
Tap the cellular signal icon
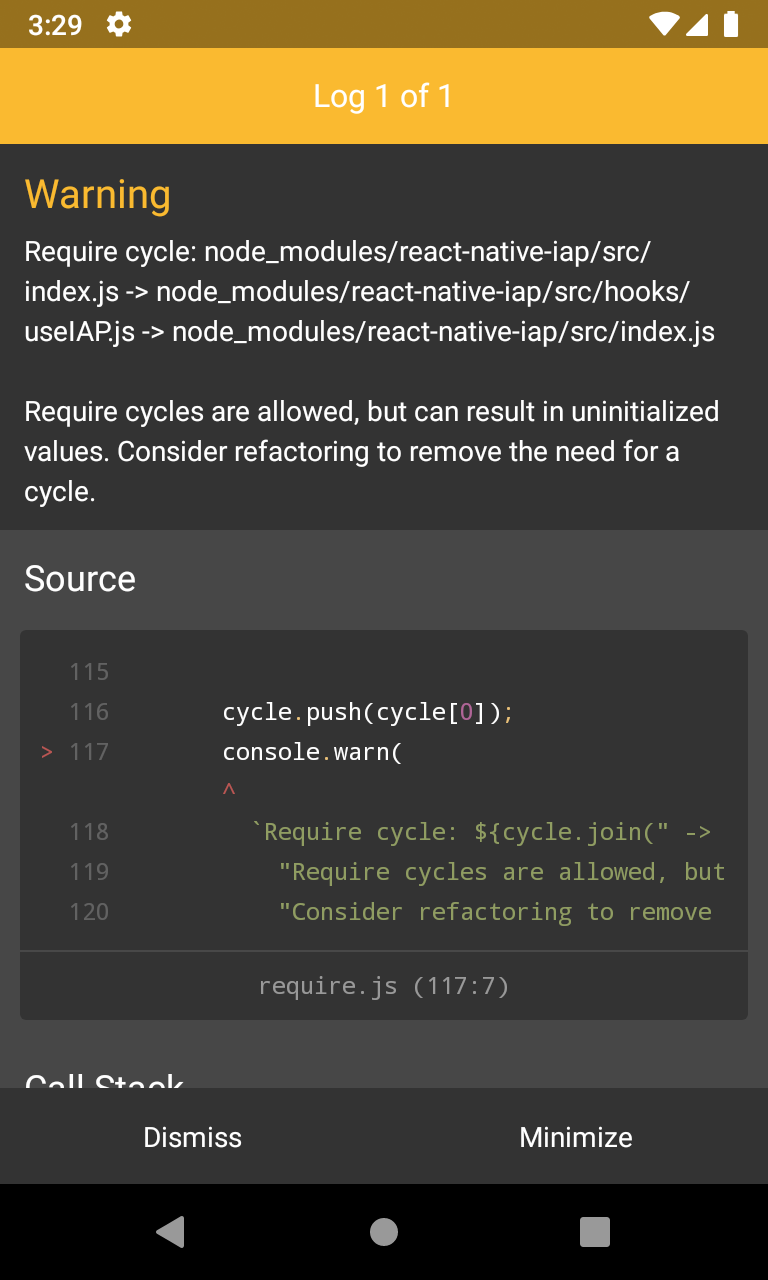point(698,25)
